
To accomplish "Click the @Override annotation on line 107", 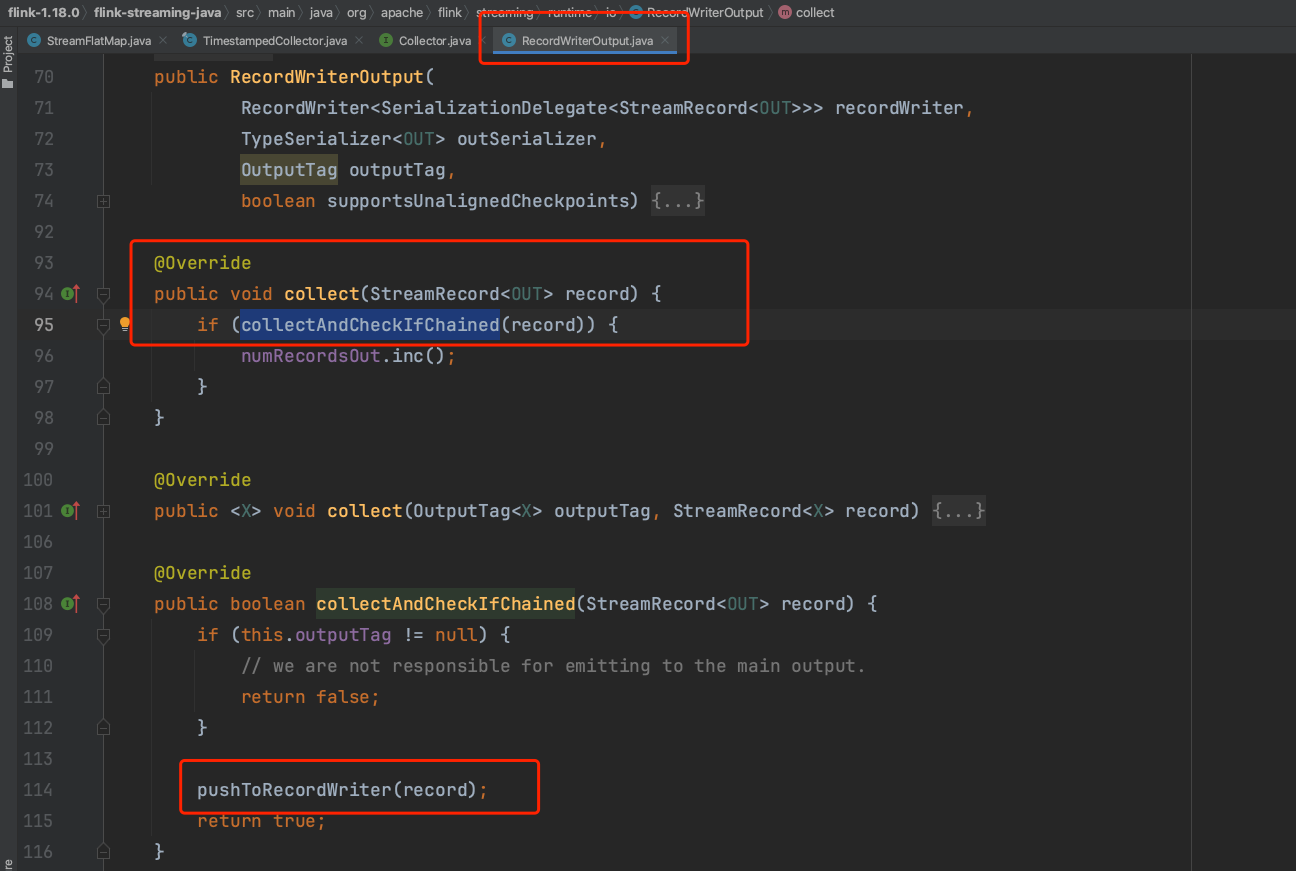I will pyautogui.click(x=202, y=573).
